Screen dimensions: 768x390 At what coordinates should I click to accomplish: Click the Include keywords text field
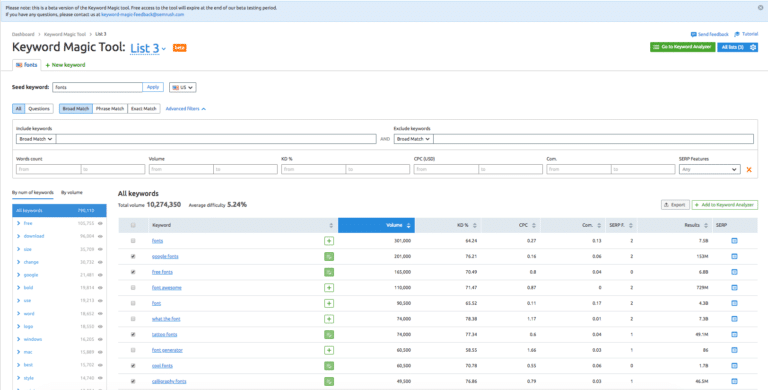[x=216, y=139]
